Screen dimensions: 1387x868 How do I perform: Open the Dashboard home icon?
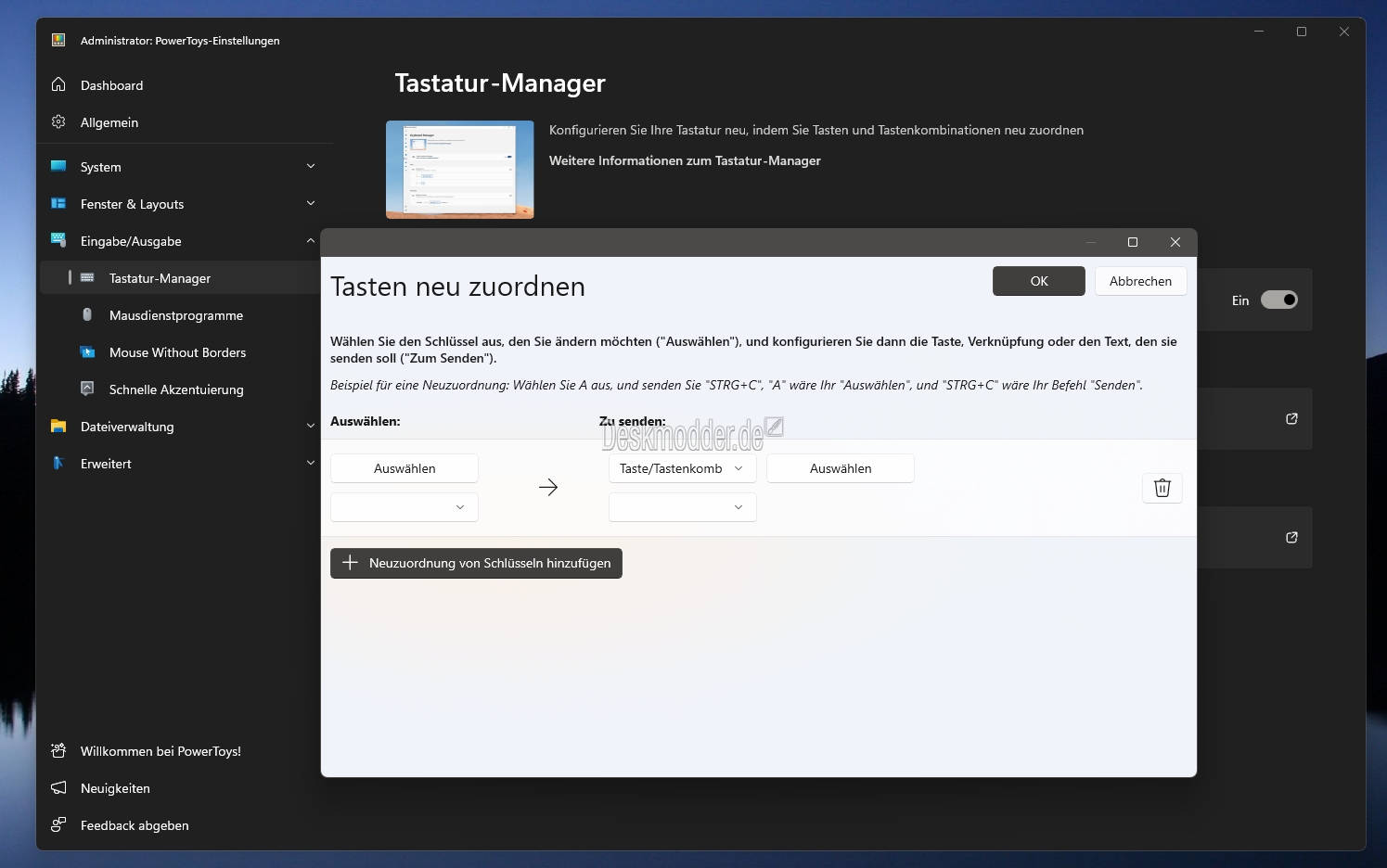click(58, 84)
